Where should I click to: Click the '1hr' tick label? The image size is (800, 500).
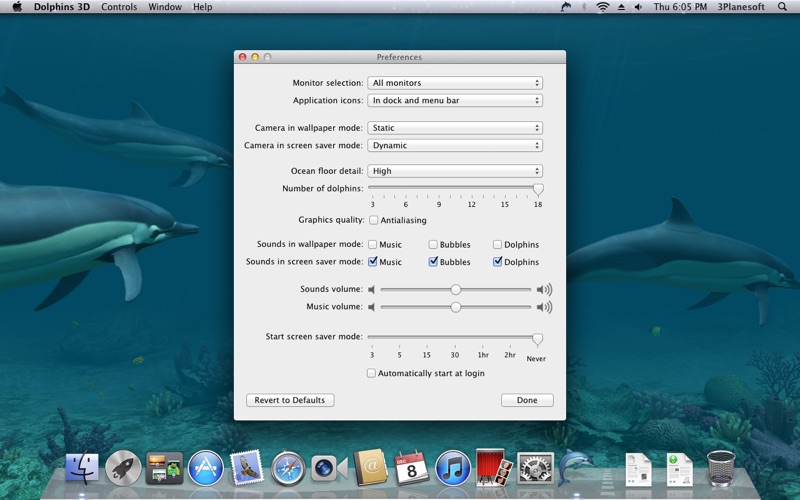[x=483, y=355]
